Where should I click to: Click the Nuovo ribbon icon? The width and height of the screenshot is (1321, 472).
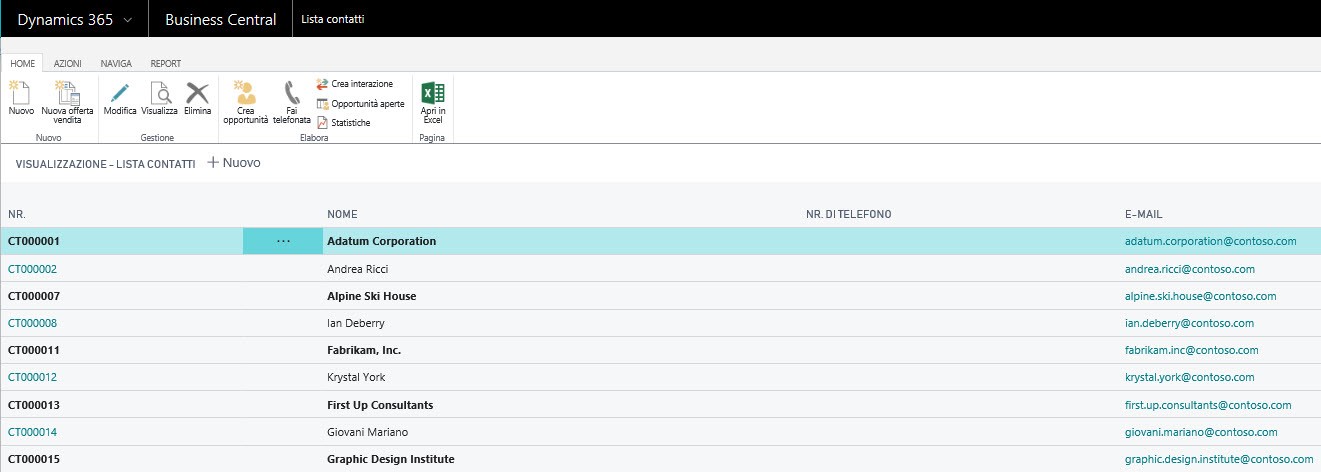pos(20,93)
